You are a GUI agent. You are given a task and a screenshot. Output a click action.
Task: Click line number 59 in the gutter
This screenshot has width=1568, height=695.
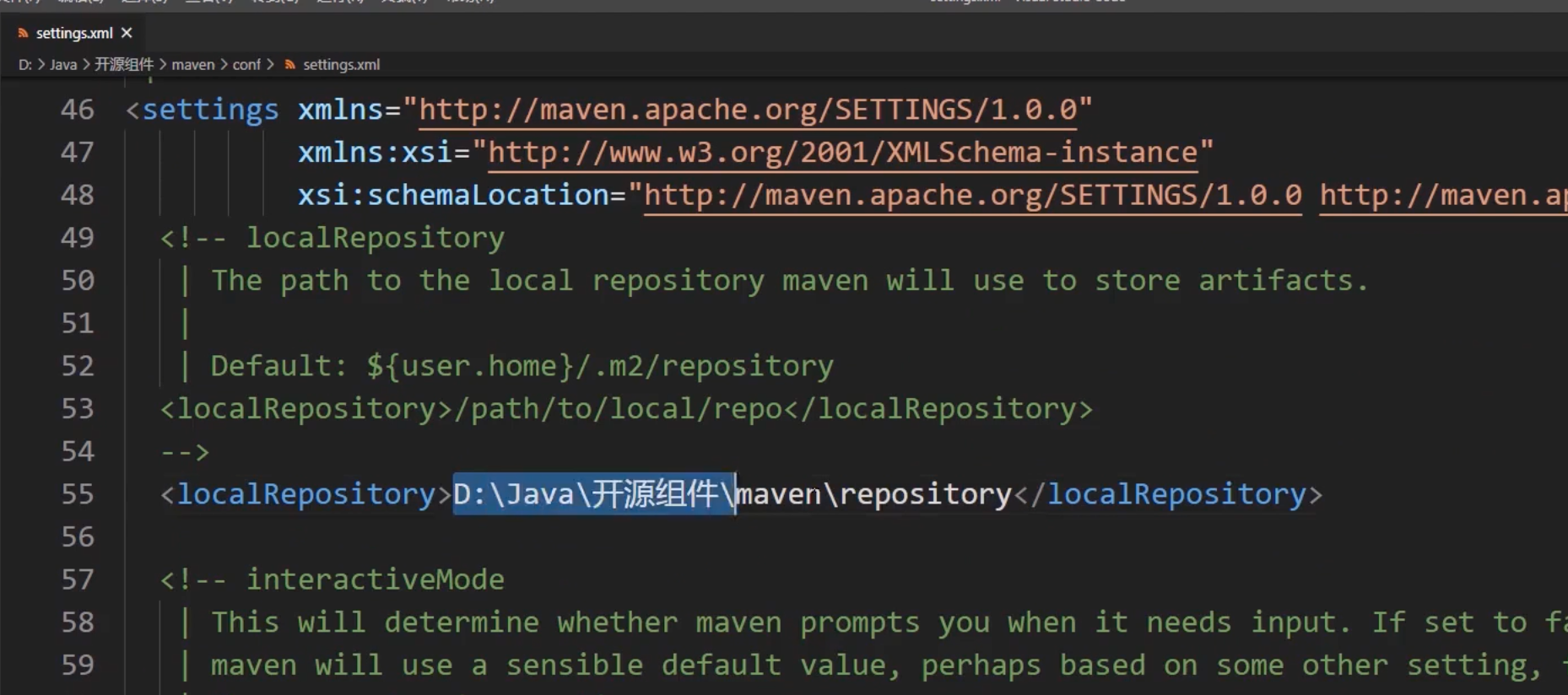(78, 665)
